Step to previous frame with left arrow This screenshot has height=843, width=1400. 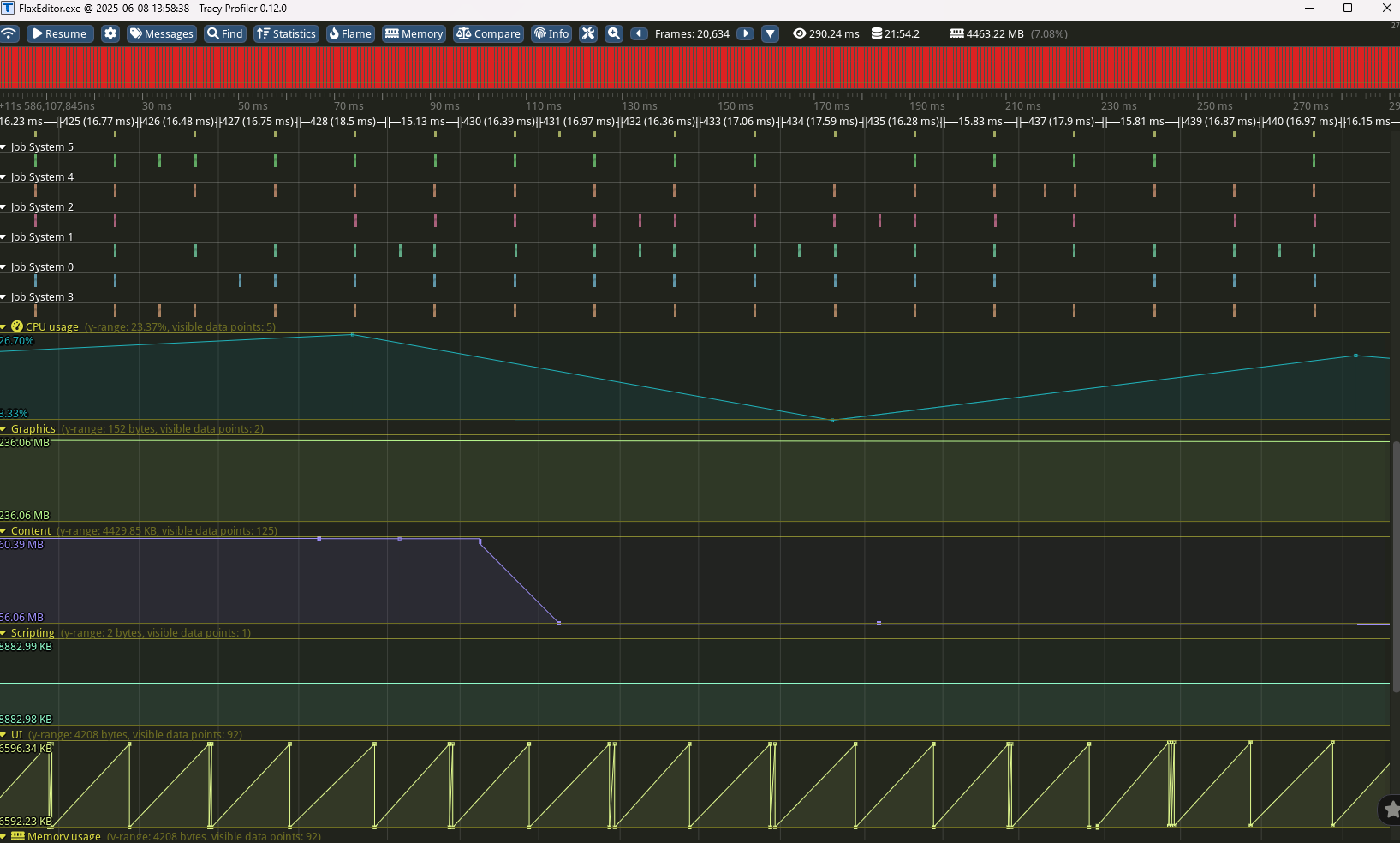pyautogui.click(x=640, y=33)
